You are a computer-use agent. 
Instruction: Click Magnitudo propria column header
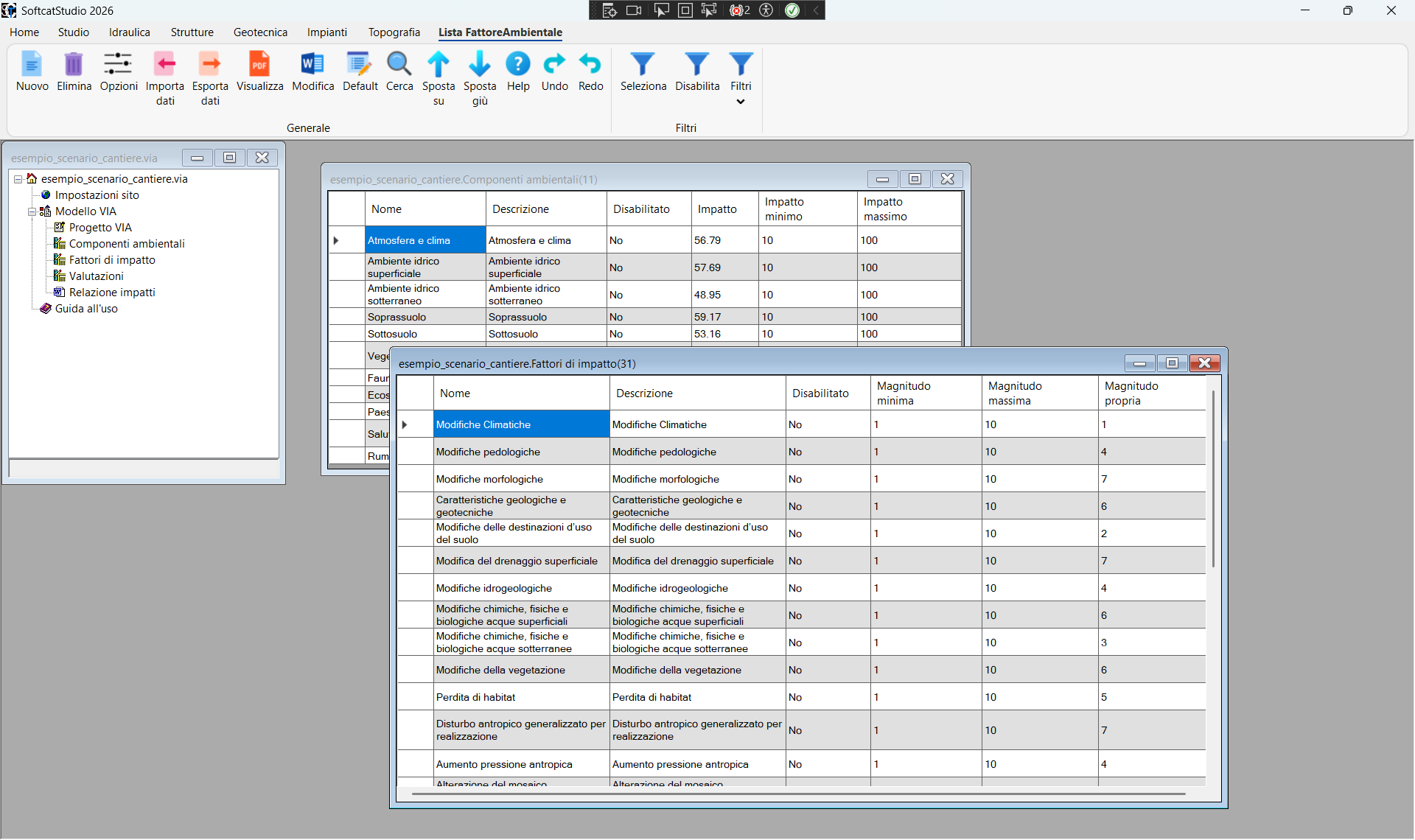click(x=1152, y=393)
